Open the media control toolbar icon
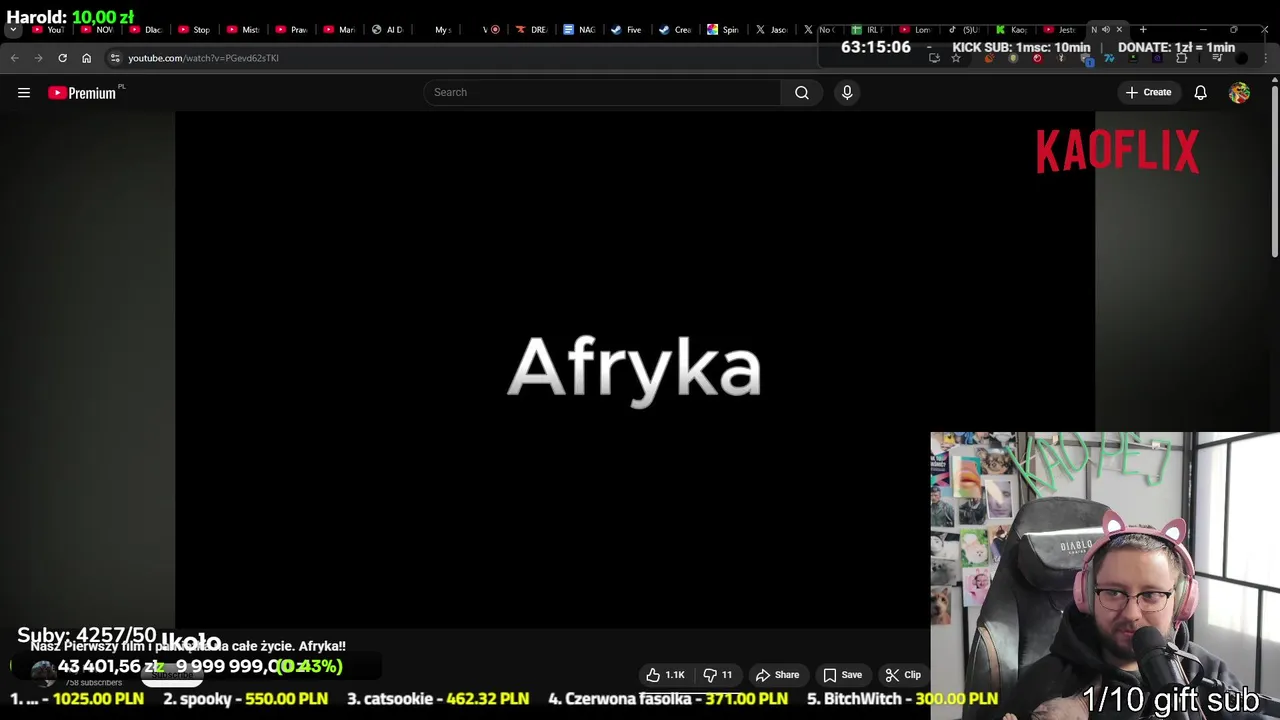 pos(1217,58)
